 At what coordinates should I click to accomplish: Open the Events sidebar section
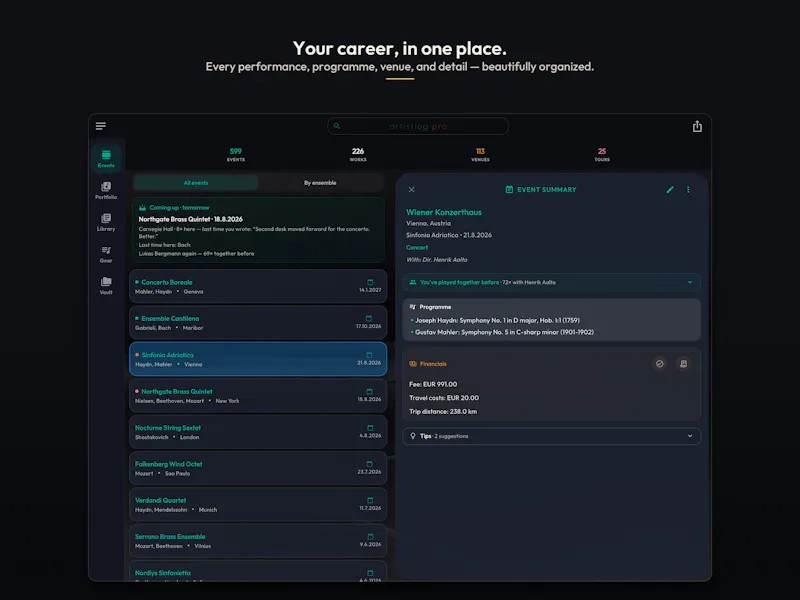(106, 158)
